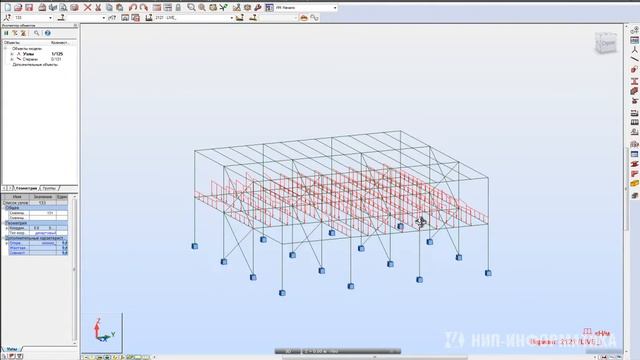Expand the Стержни tree node
Screen dimensions: 640x360
pyautogui.click(x=11, y=59)
